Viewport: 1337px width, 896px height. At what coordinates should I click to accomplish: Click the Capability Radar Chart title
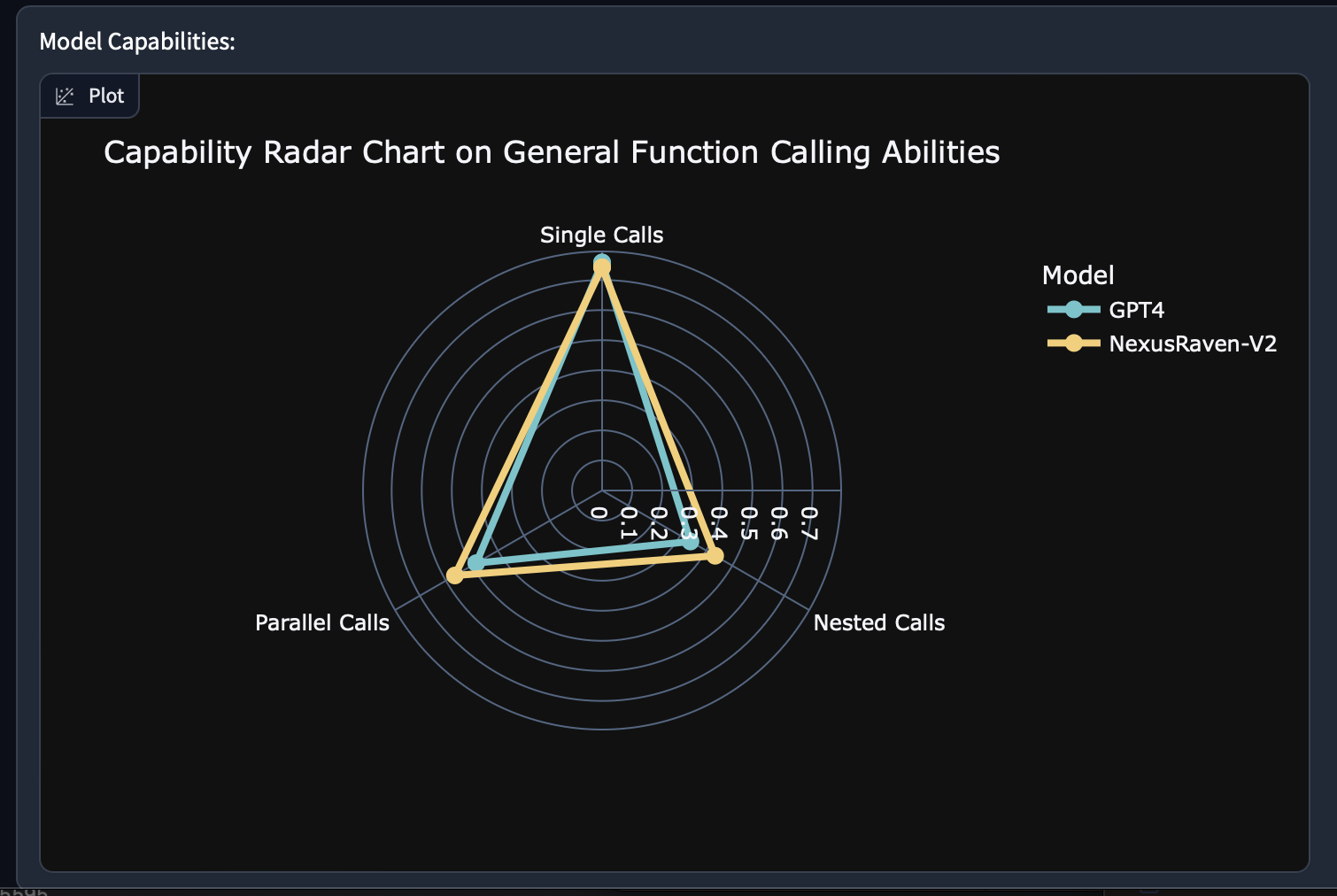pyautogui.click(x=551, y=152)
